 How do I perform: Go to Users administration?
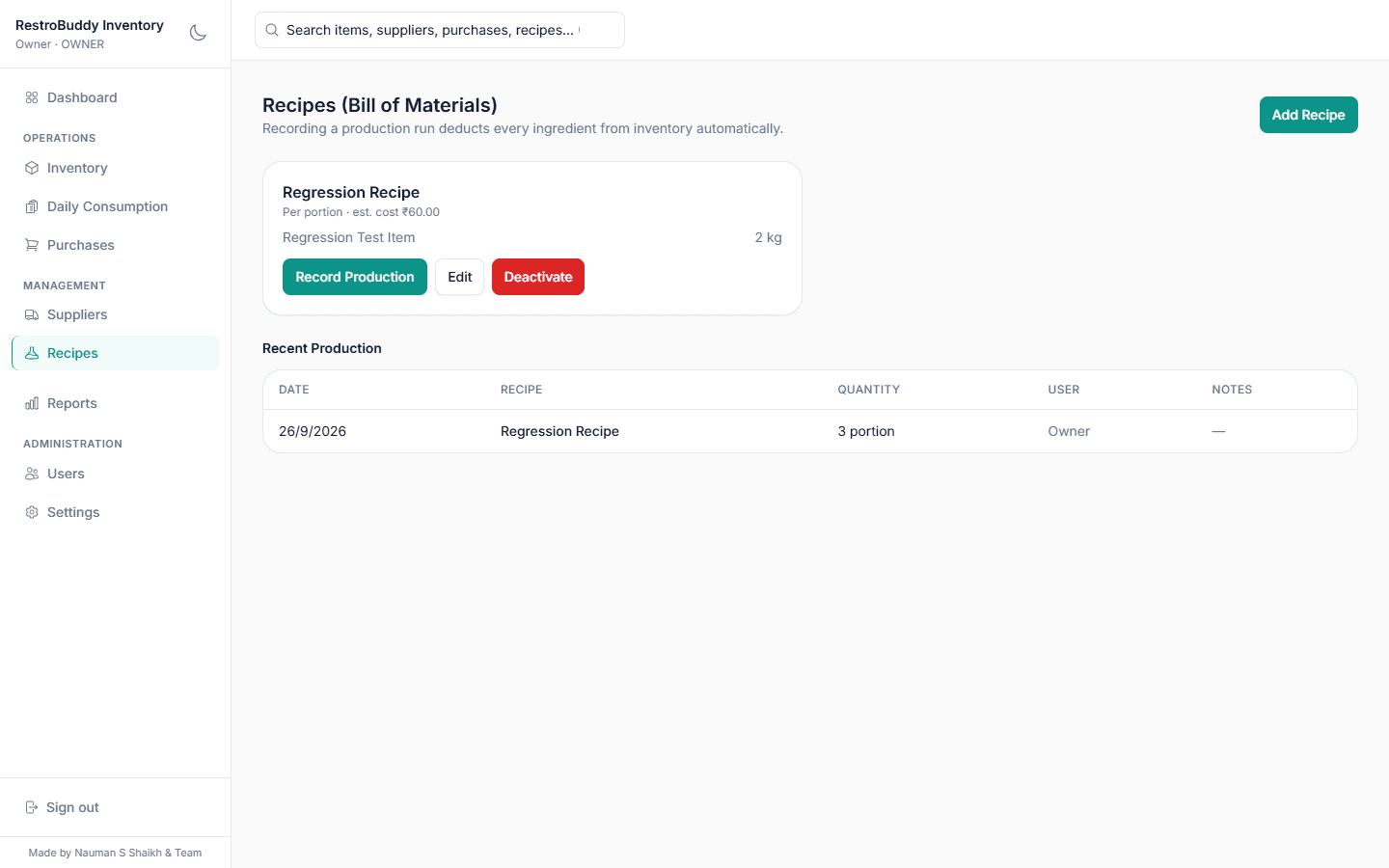point(115,474)
